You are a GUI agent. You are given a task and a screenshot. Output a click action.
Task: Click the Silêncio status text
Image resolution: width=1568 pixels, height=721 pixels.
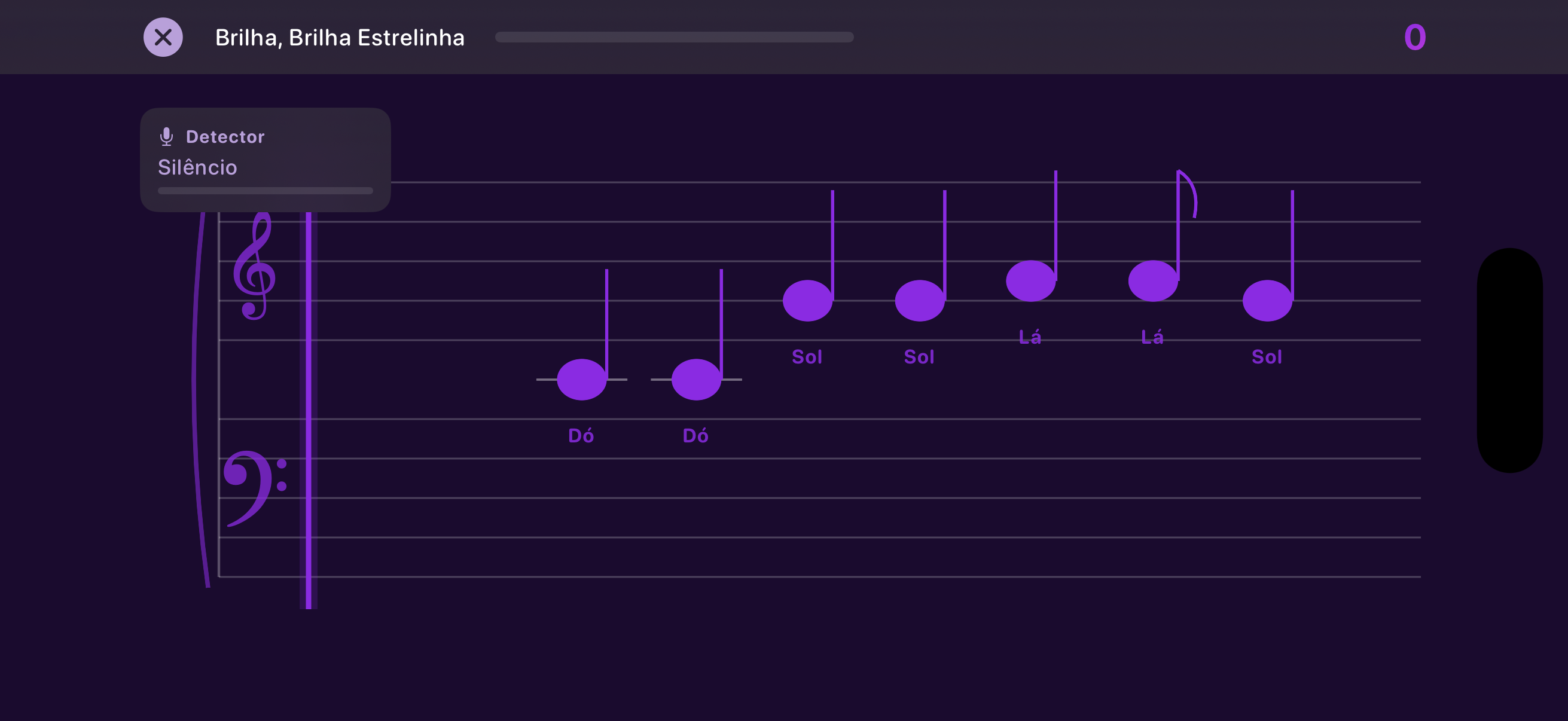click(x=197, y=167)
